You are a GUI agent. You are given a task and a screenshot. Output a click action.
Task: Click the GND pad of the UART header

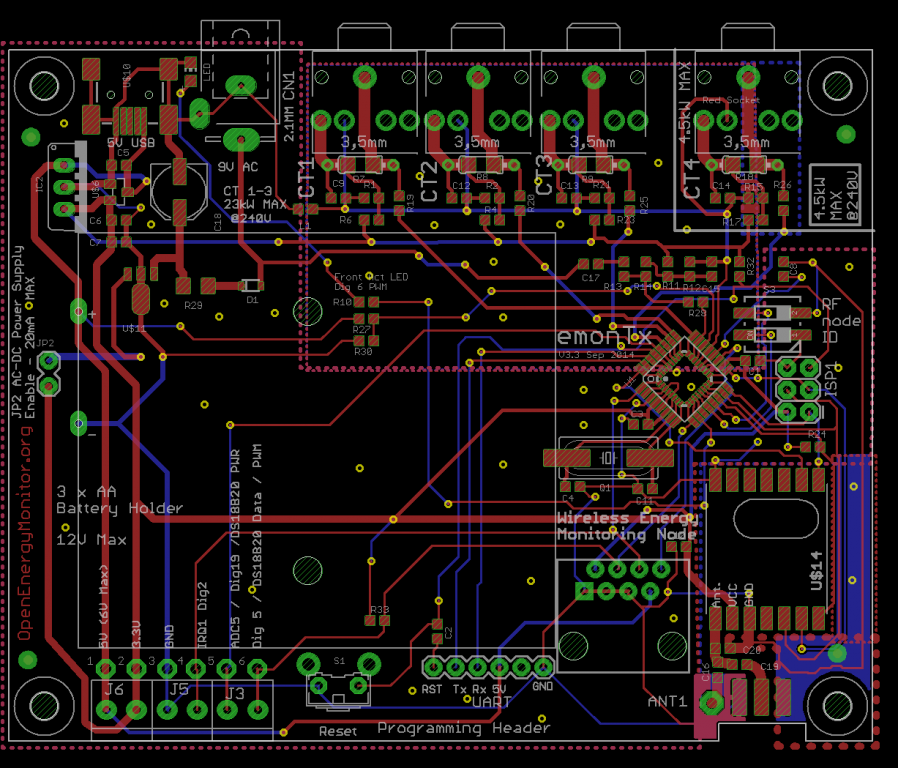pos(543,667)
